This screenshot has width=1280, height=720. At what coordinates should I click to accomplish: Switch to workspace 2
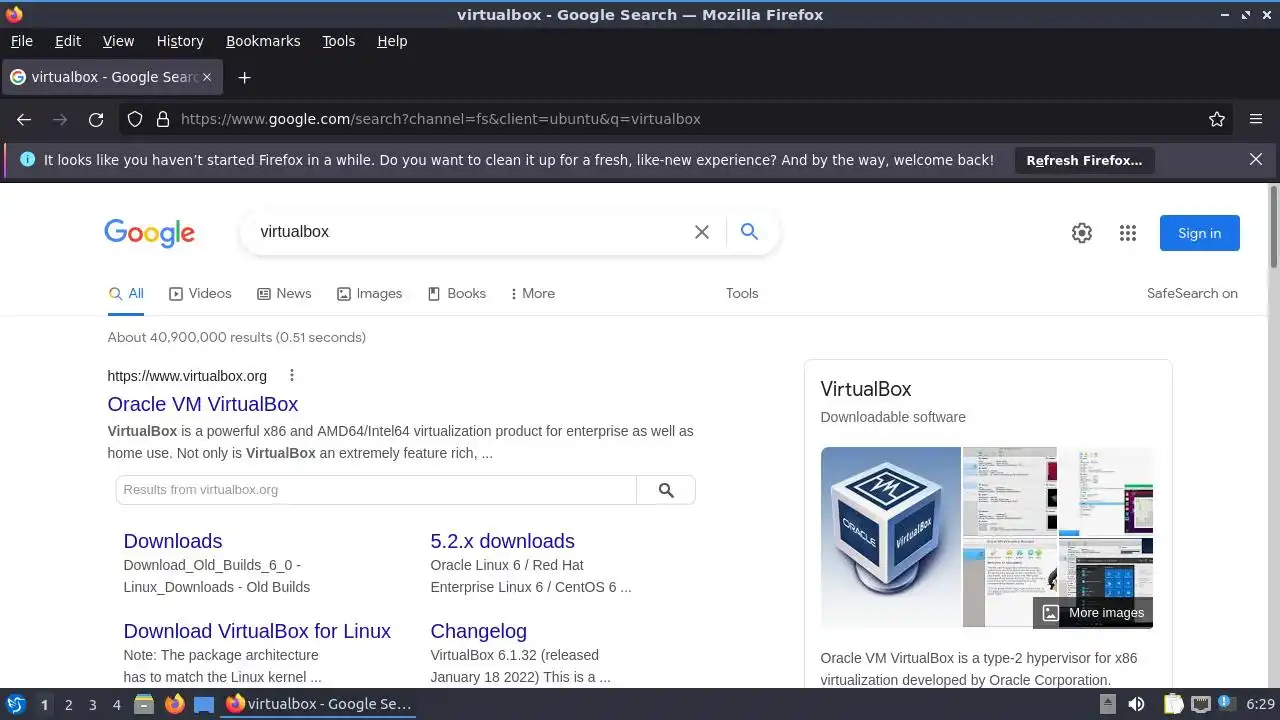coord(68,705)
